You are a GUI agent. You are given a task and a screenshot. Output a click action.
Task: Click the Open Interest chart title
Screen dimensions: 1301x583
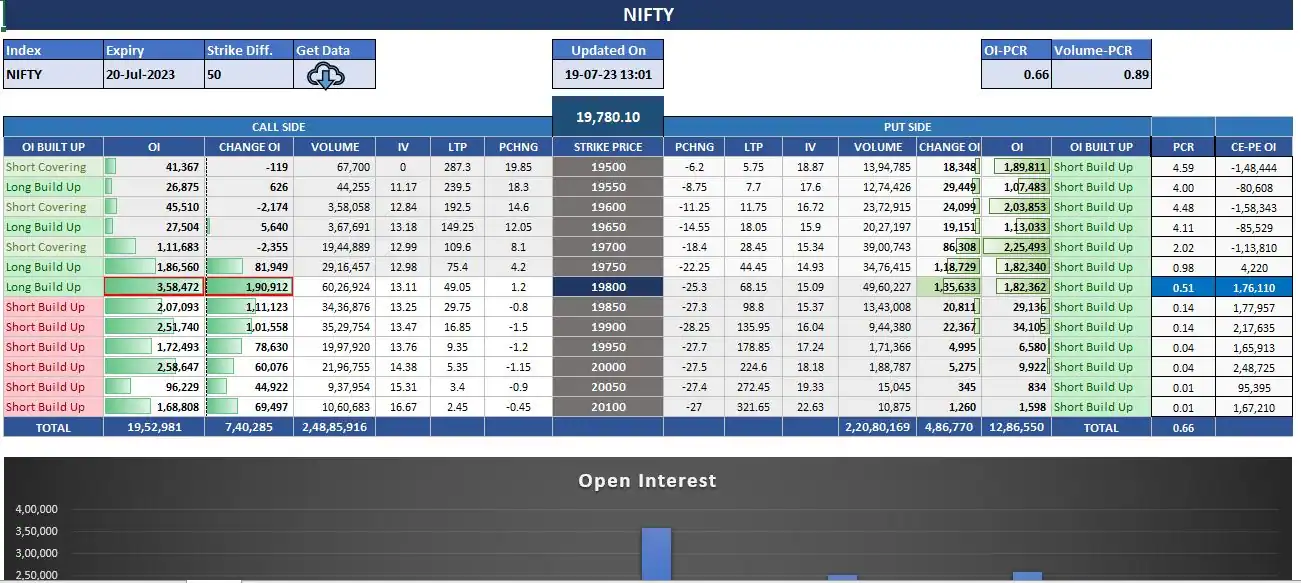tap(647, 481)
